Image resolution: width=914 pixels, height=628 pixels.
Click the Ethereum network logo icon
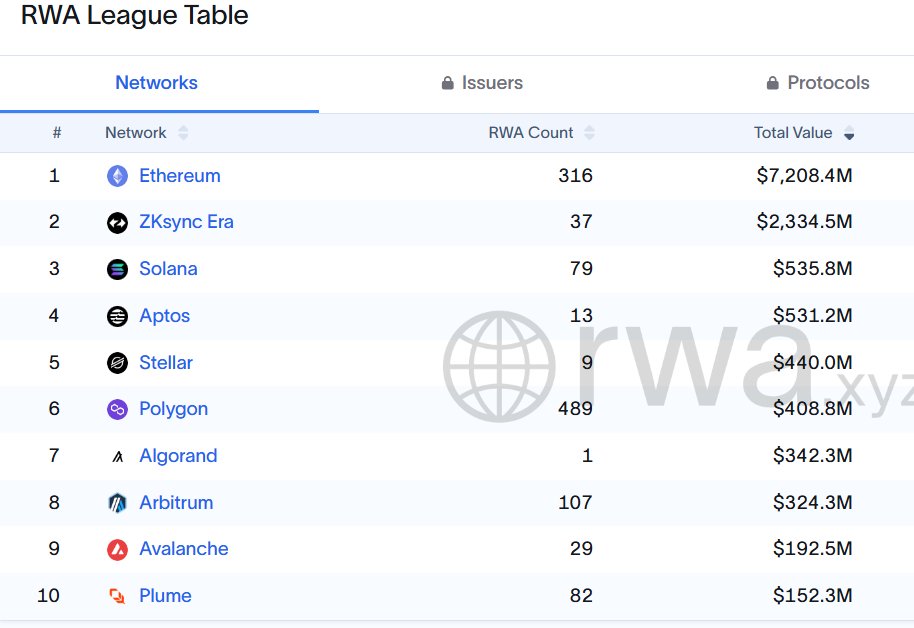[117, 176]
